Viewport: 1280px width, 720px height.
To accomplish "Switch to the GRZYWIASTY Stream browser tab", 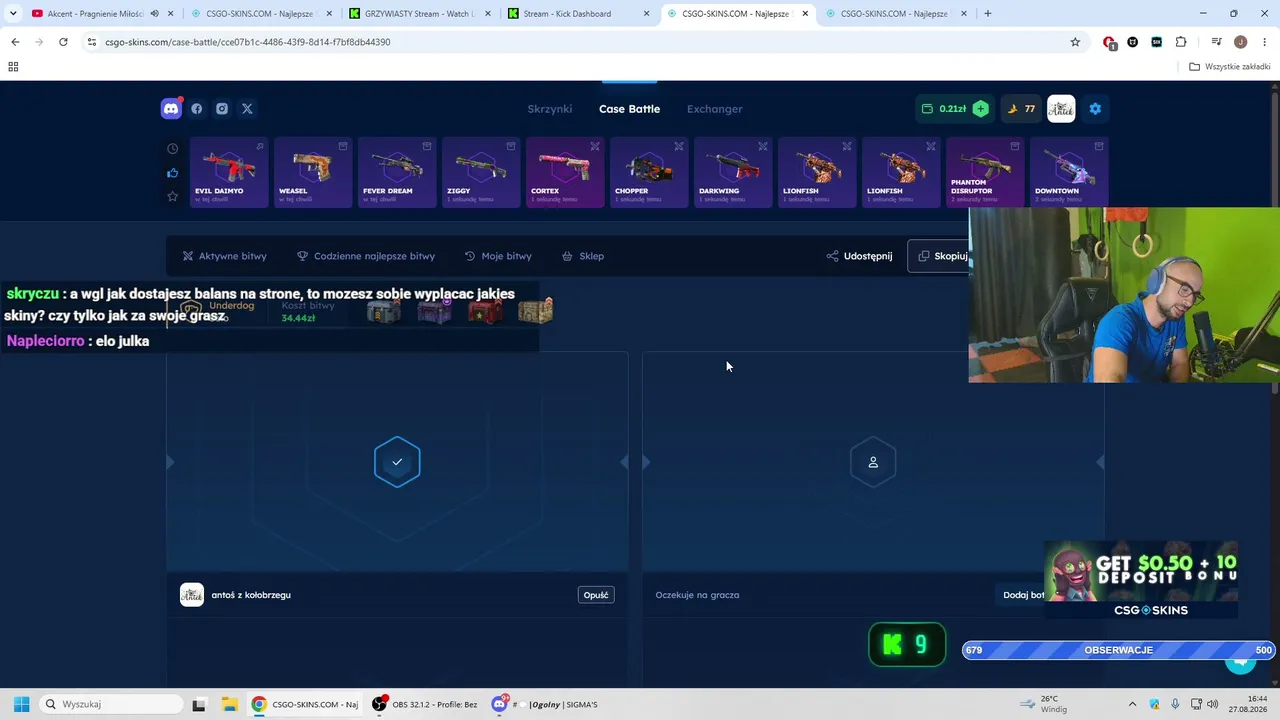I will 421,14.
